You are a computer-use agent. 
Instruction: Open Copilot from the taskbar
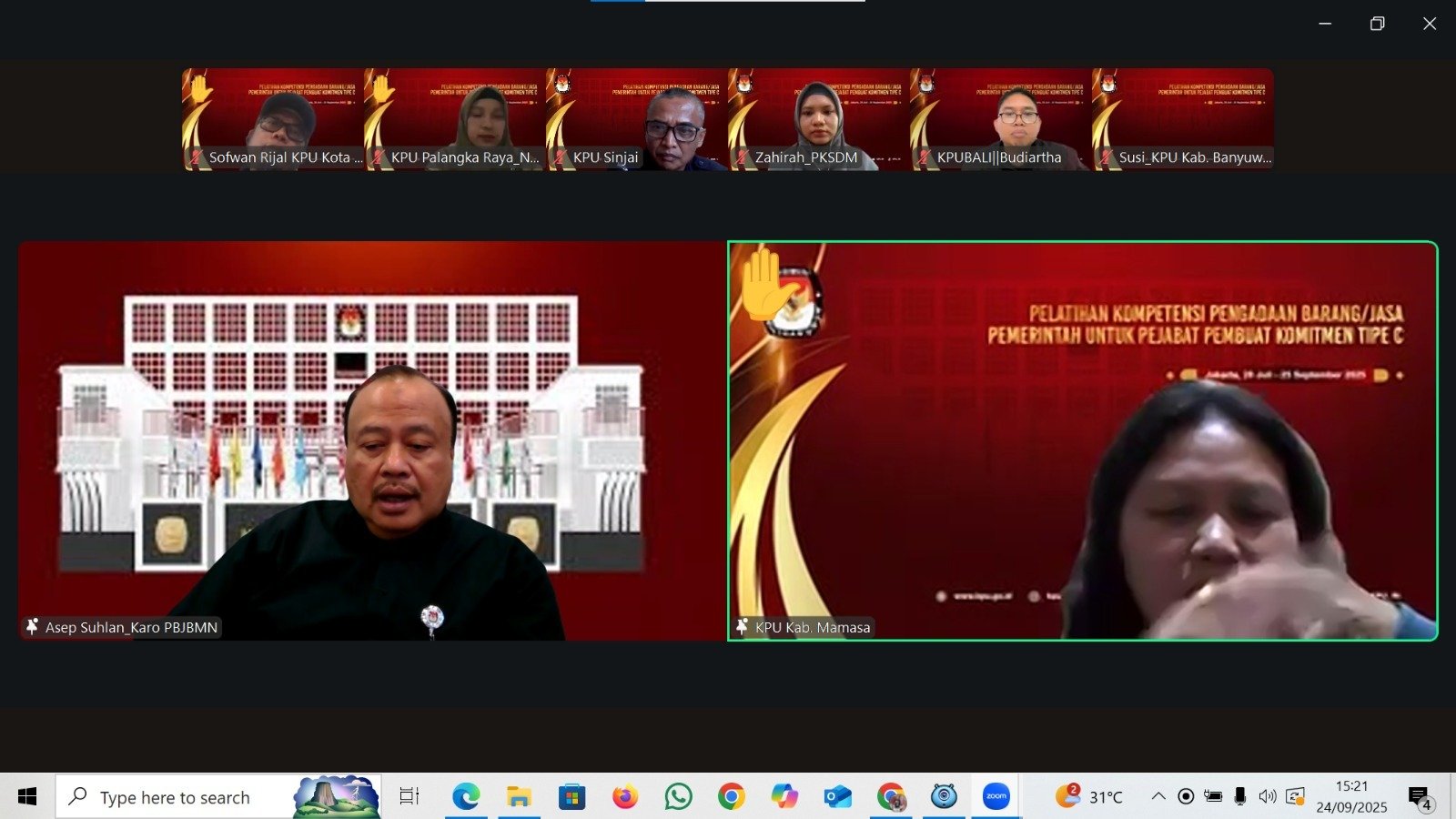(x=784, y=797)
